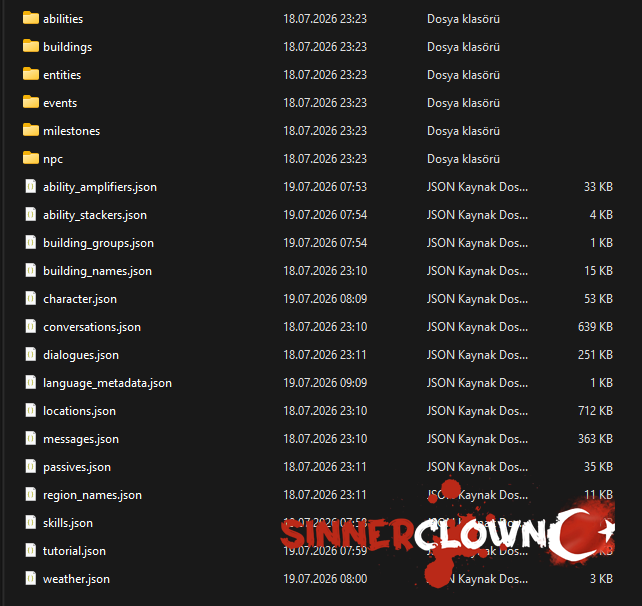Choose the building_groups.json file
Screen dimensions: 642x606
point(99,243)
